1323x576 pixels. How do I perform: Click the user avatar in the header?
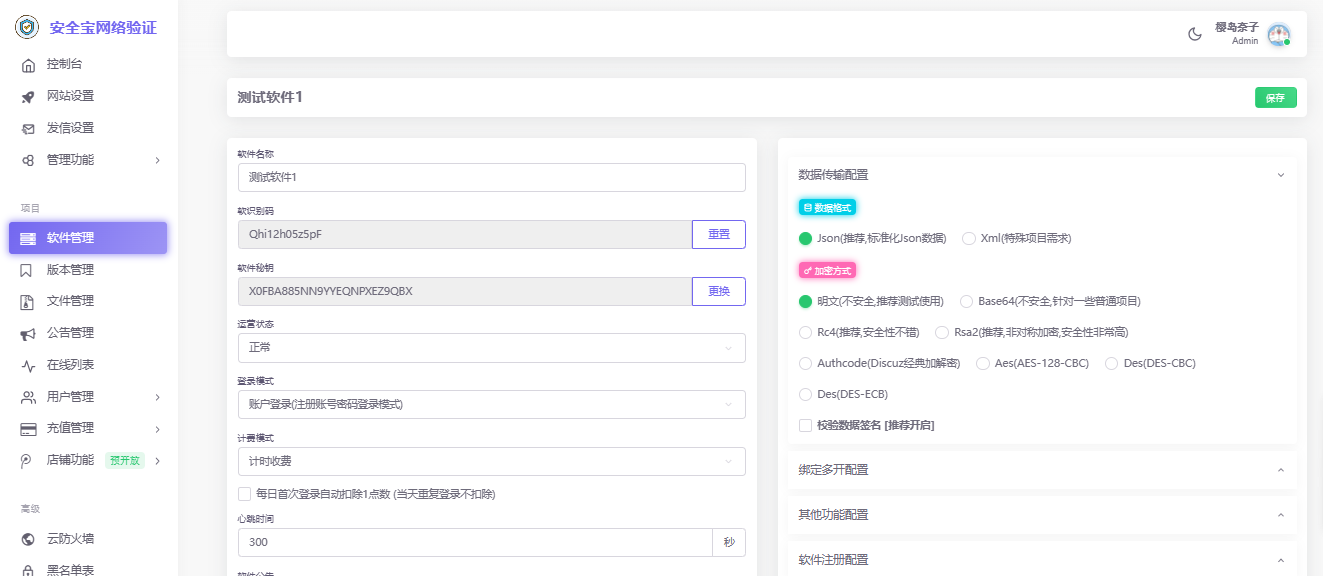pos(1278,35)
